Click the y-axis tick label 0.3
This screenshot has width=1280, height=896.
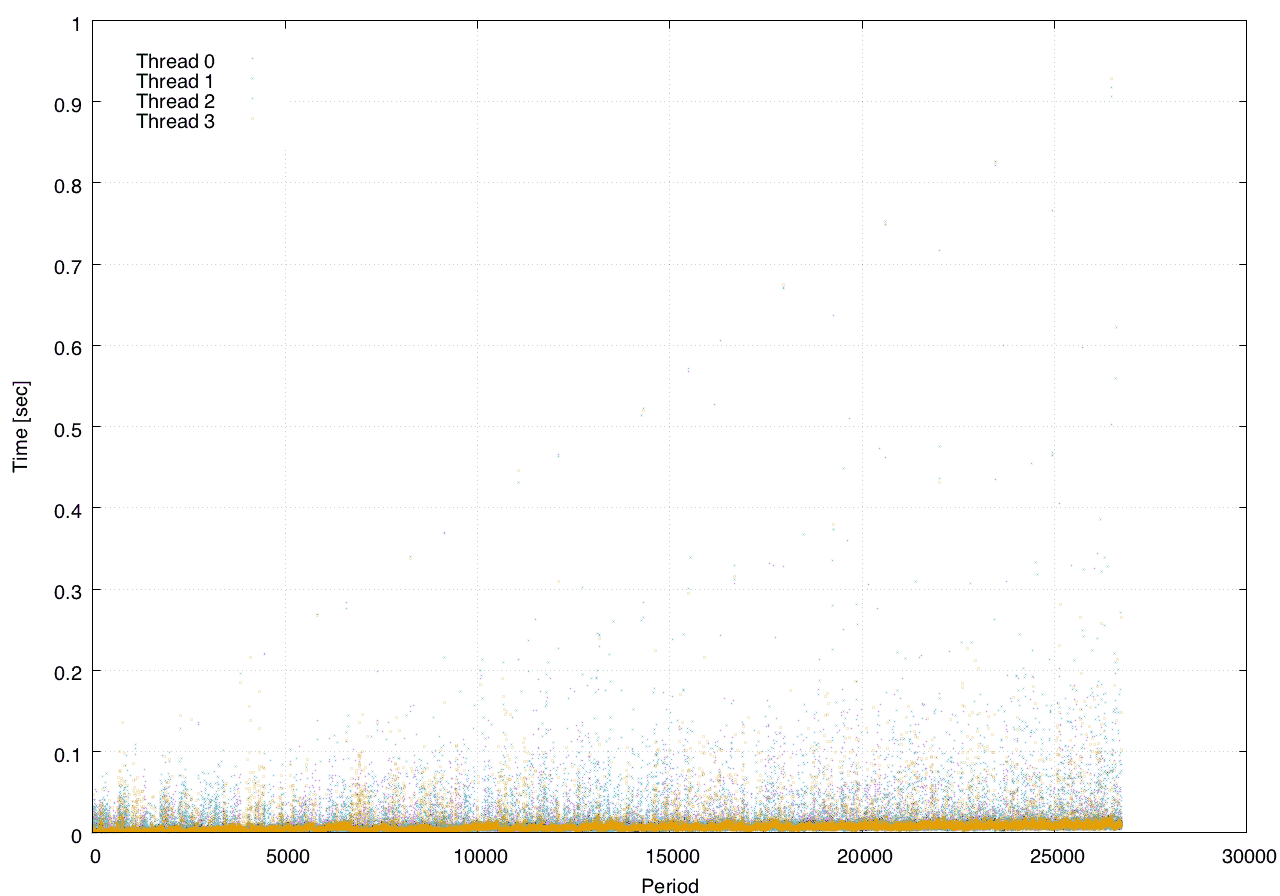(x=69, y=590)
